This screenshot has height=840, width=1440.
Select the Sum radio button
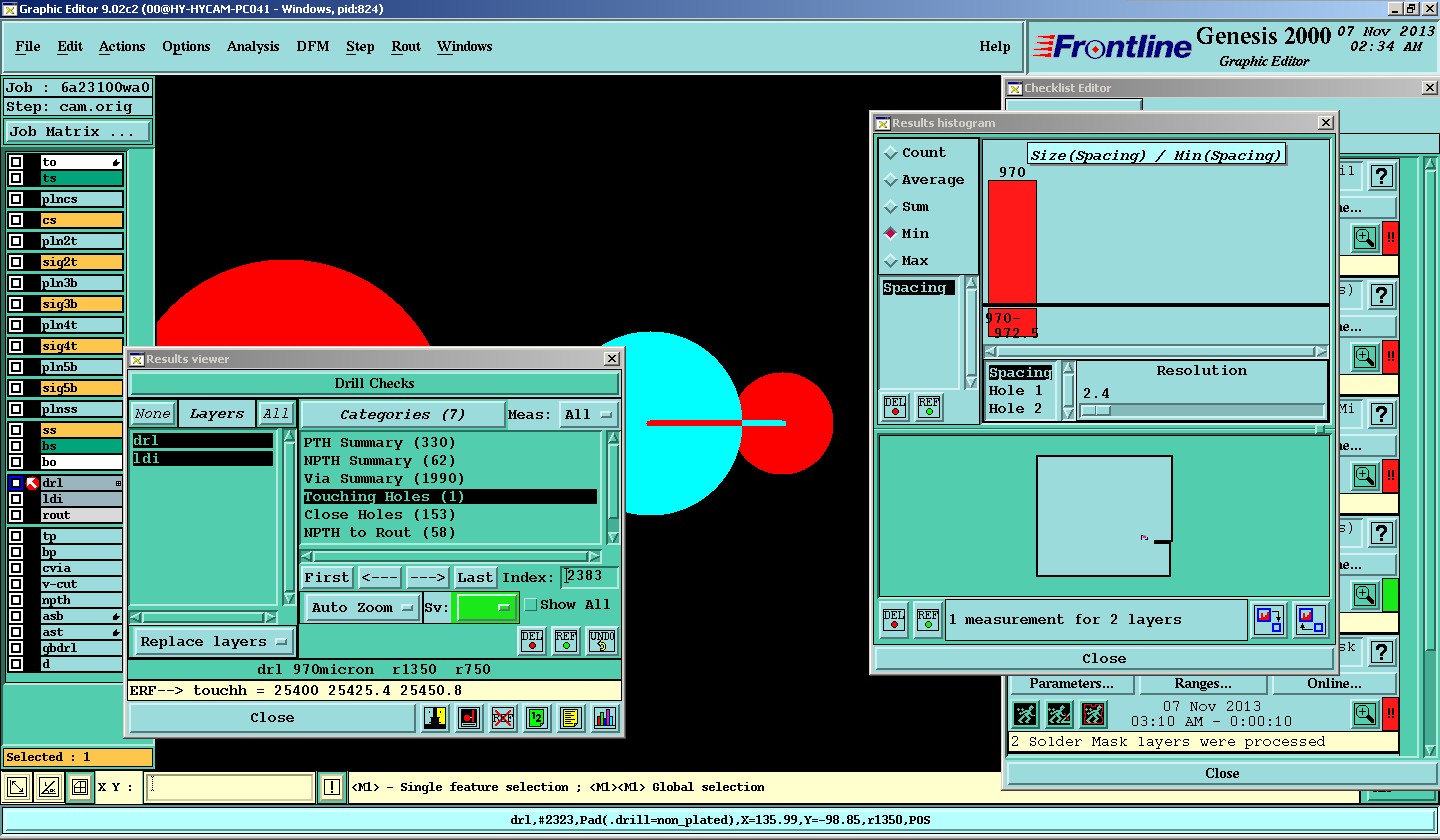point(890,207)
